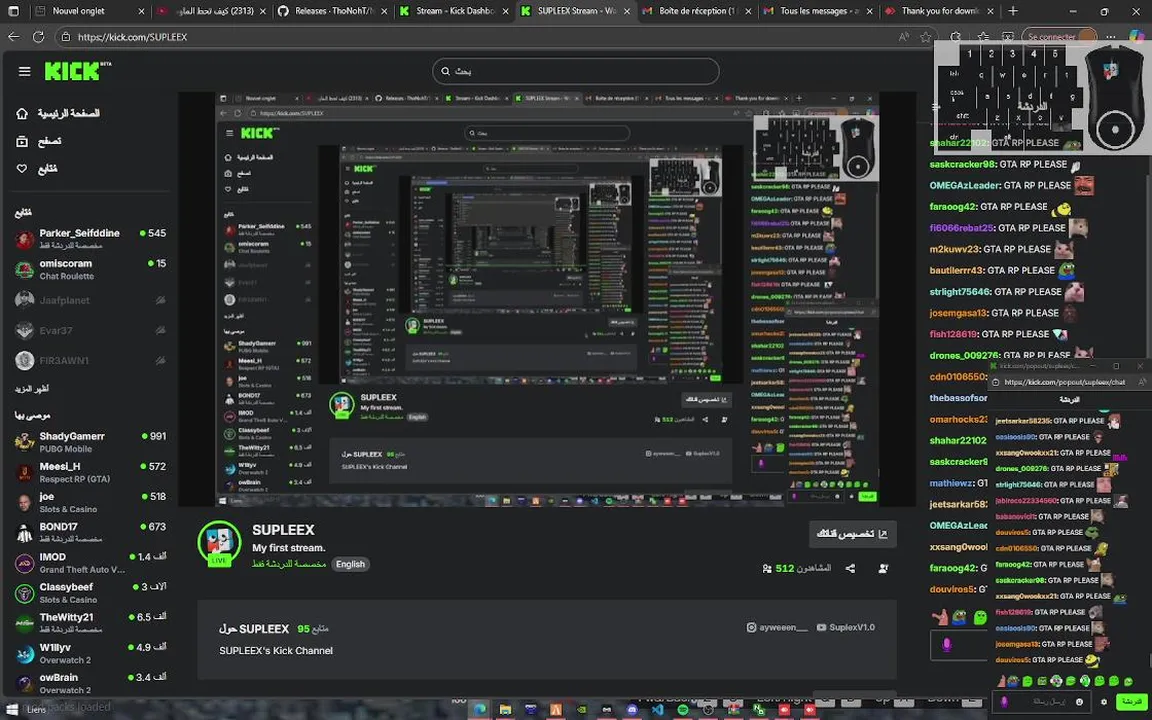Click the browser back arrow
The width and height of the screenshot is (1152, 720).
[x=14, y=37]
